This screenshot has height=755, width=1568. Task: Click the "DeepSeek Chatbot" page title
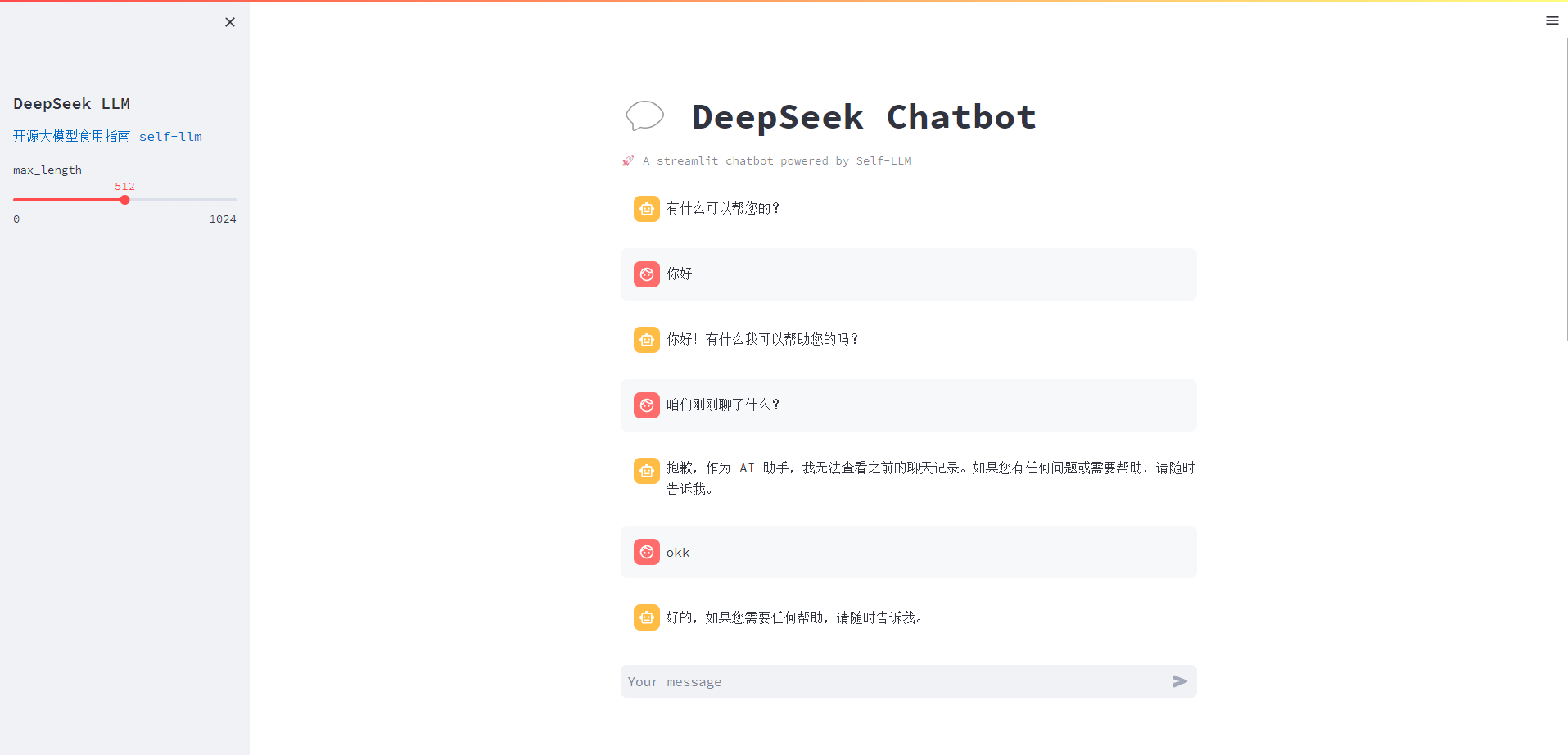tap(864, 117)
